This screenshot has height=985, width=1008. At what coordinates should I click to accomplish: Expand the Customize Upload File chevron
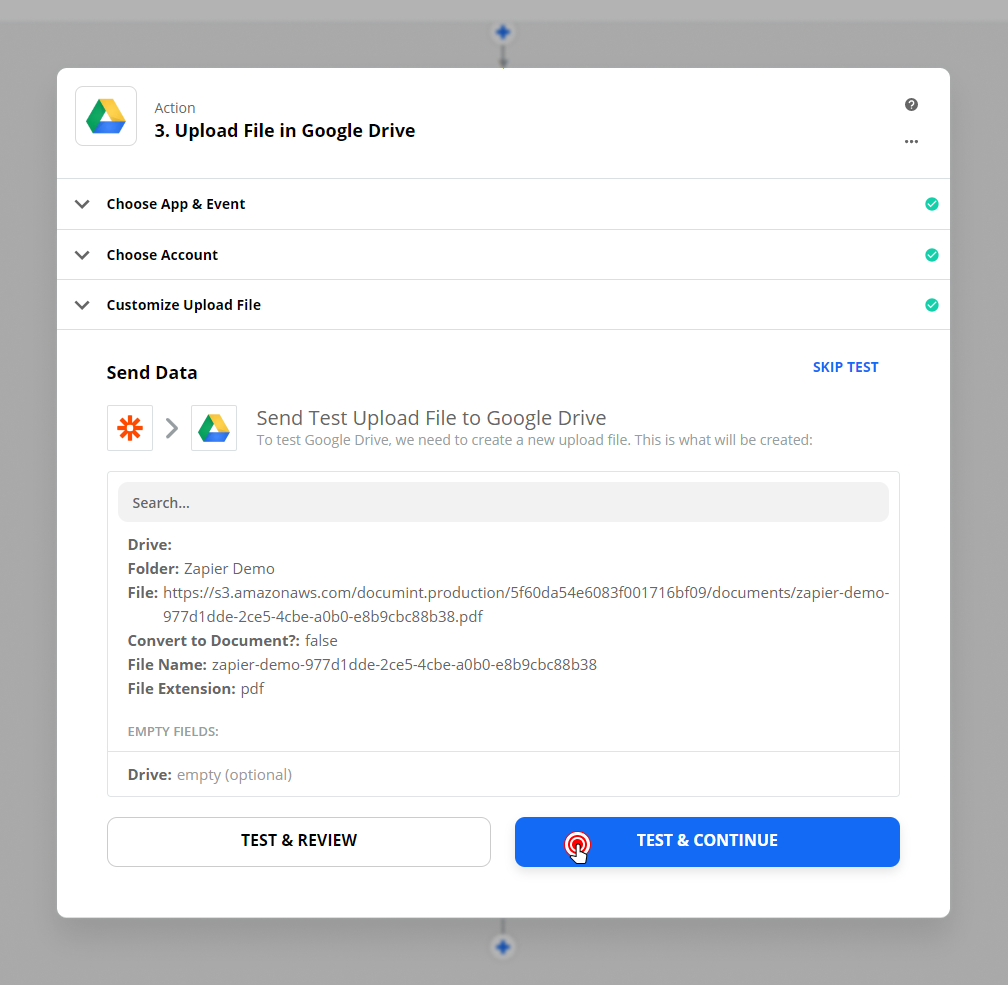point(82,305)
